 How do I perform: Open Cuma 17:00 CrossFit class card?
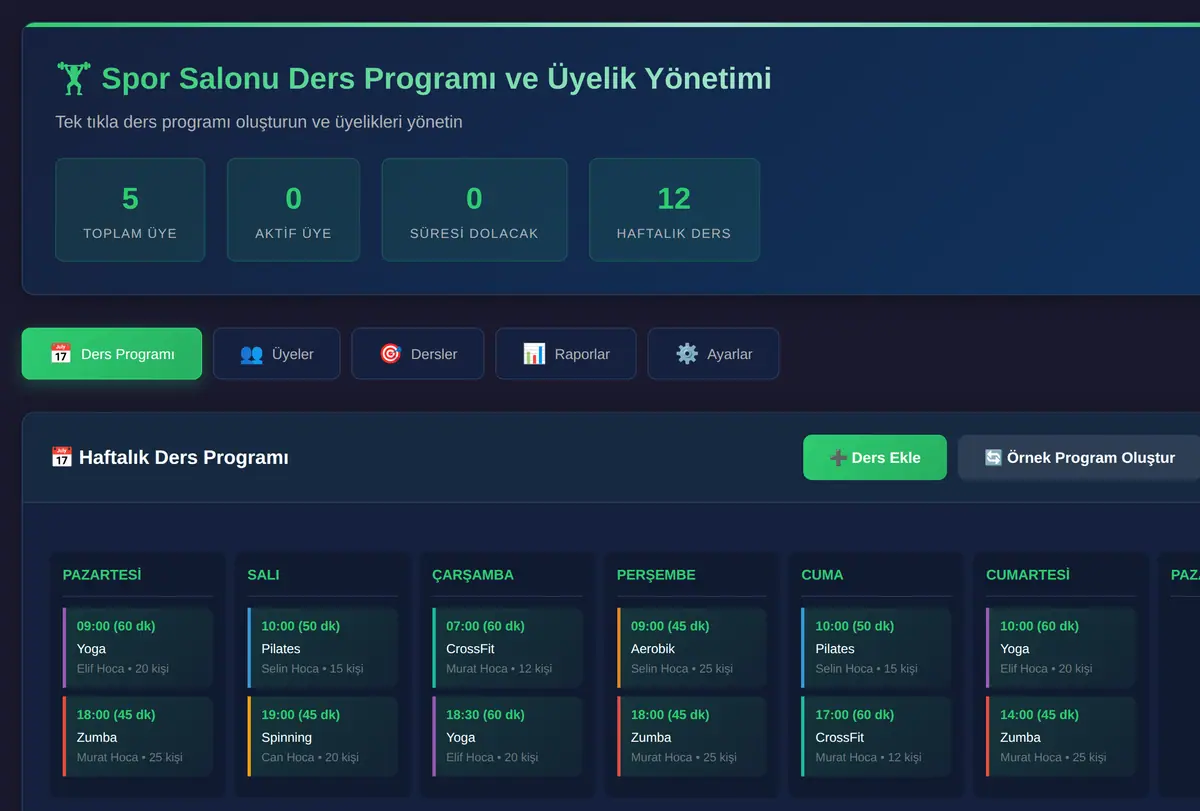(x=877, y=736)
